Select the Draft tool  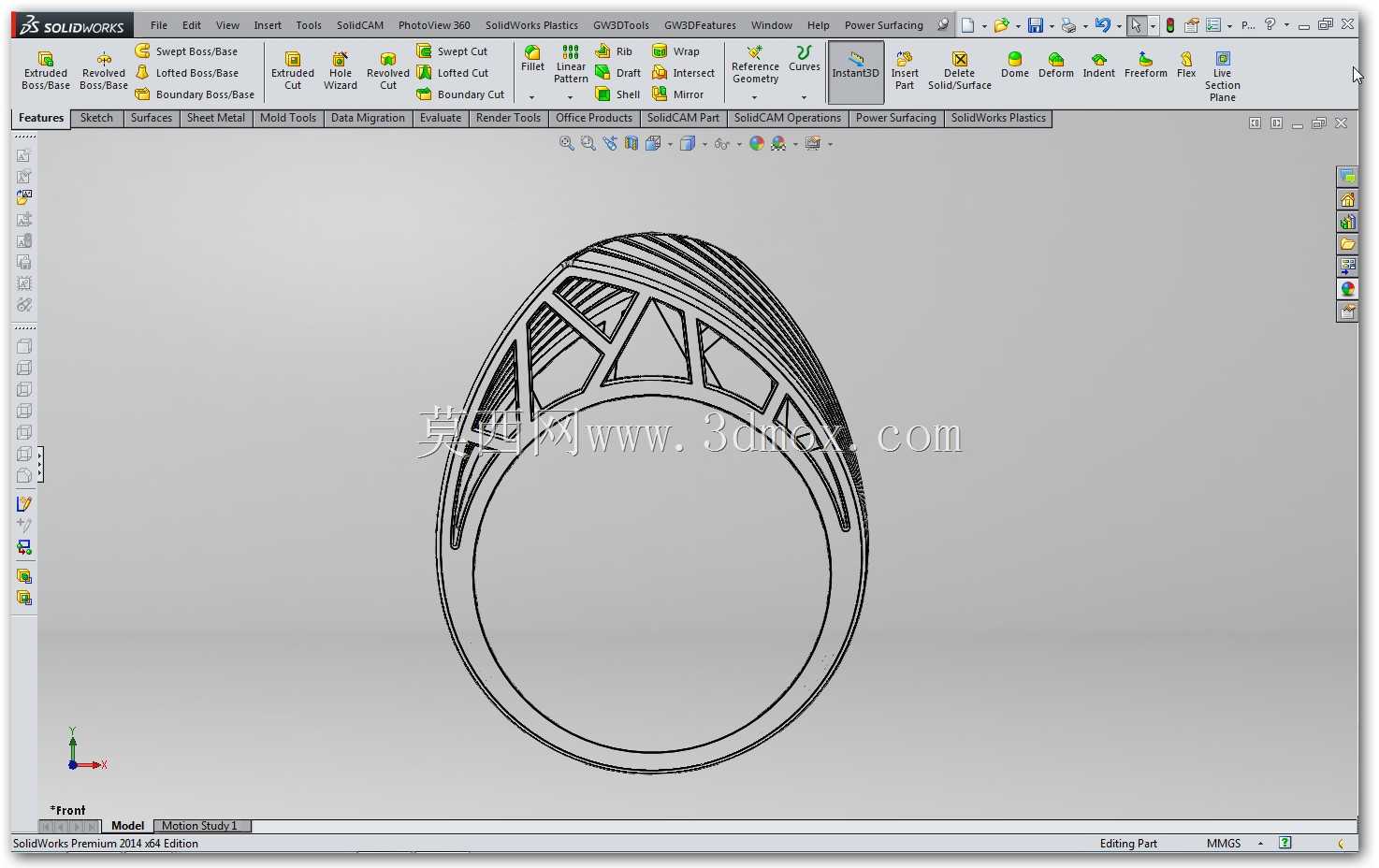(x=617, y=73)
